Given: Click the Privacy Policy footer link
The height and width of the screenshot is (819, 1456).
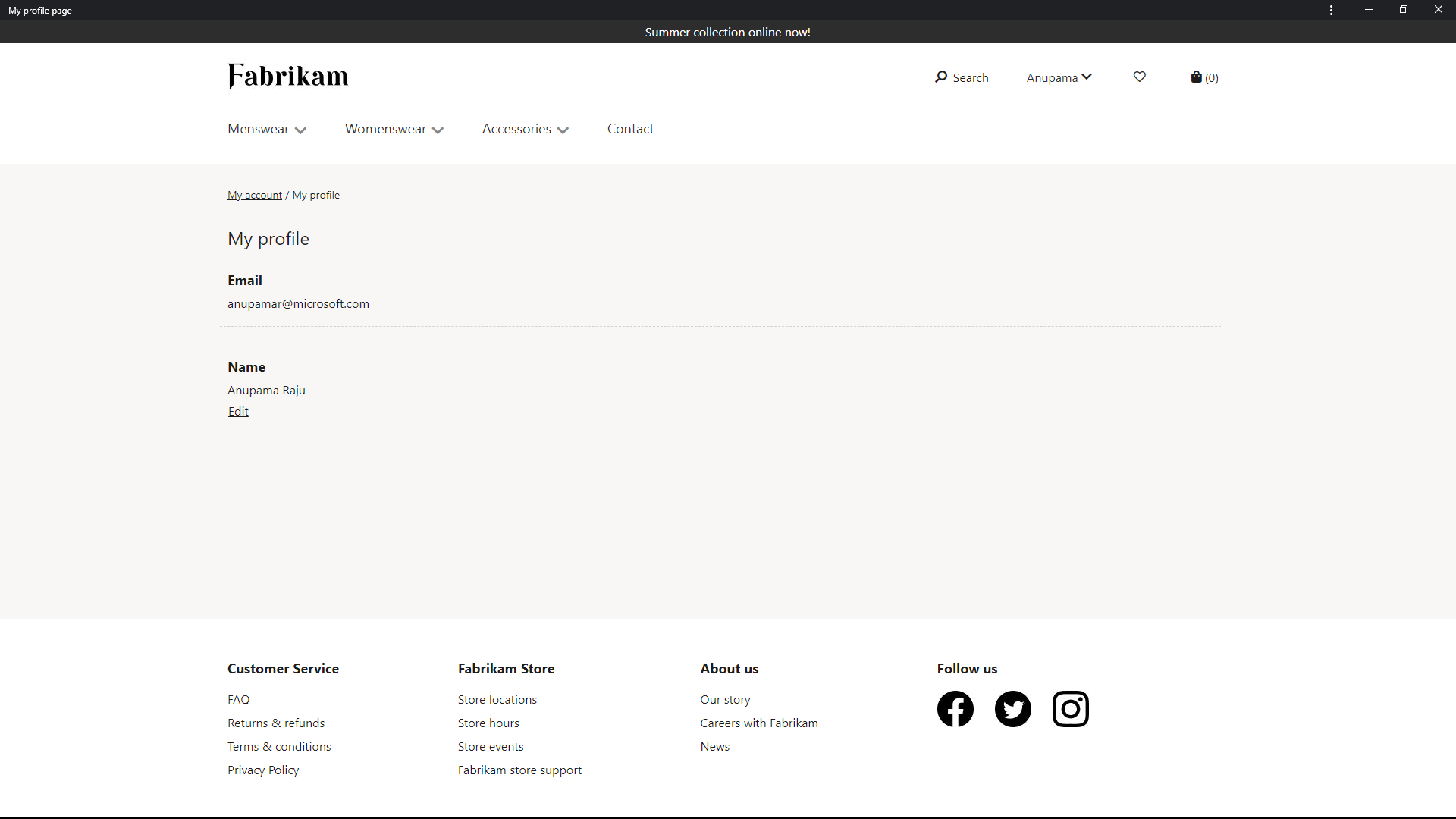Looking at the screenshot, I should [263, 769].
